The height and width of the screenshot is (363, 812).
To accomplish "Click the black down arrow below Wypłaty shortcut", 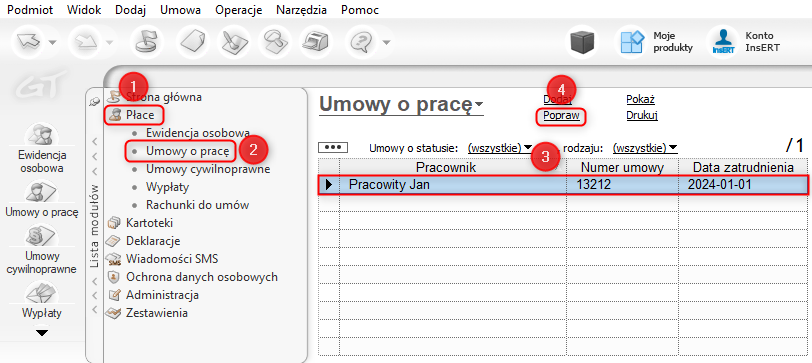I will click(x=42, y=332).
